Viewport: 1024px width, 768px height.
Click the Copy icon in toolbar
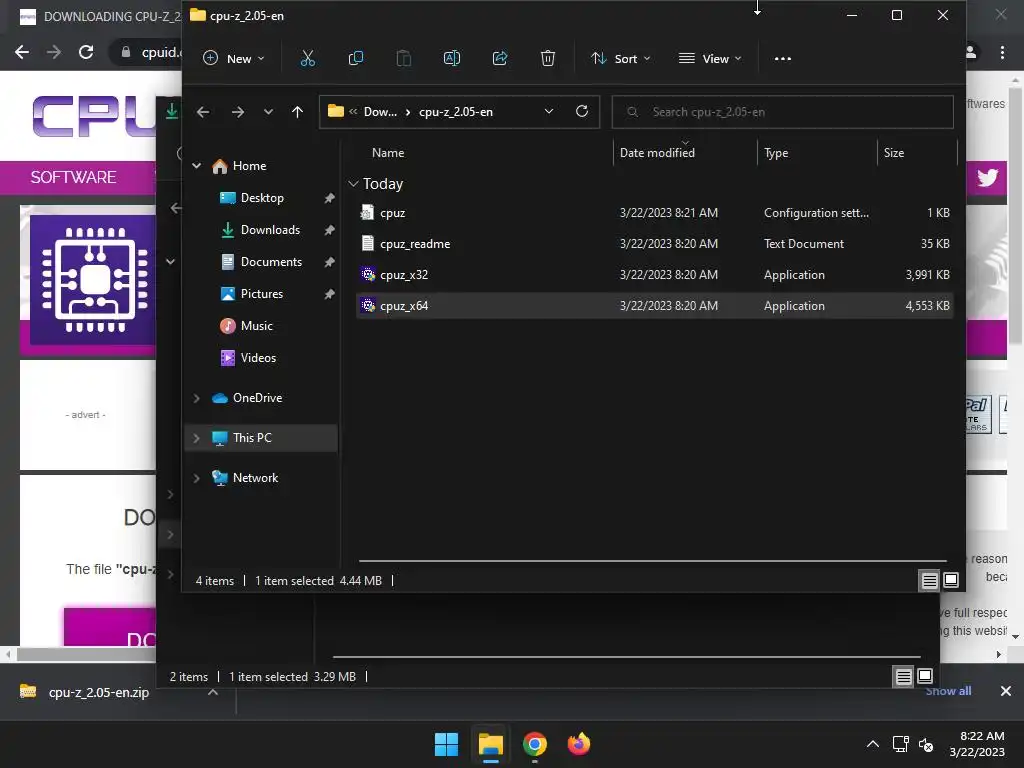(356, 59)
